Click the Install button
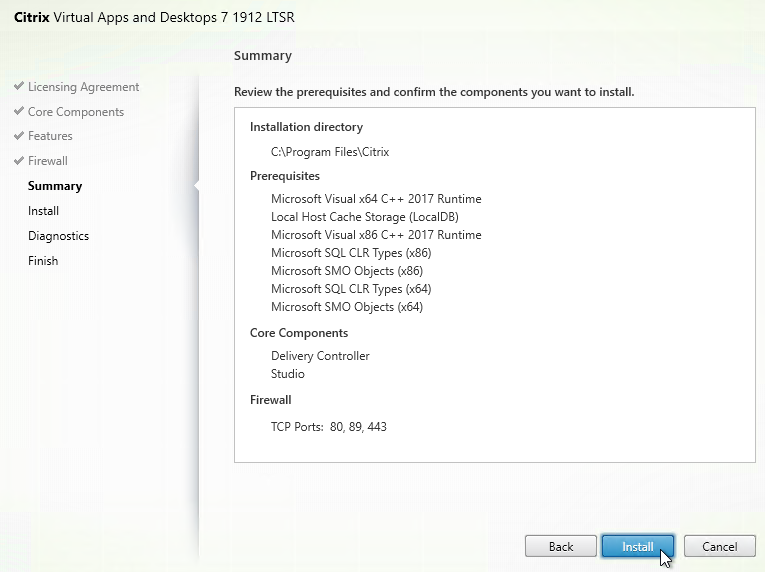The image size is (765, 572). point(638,546)
